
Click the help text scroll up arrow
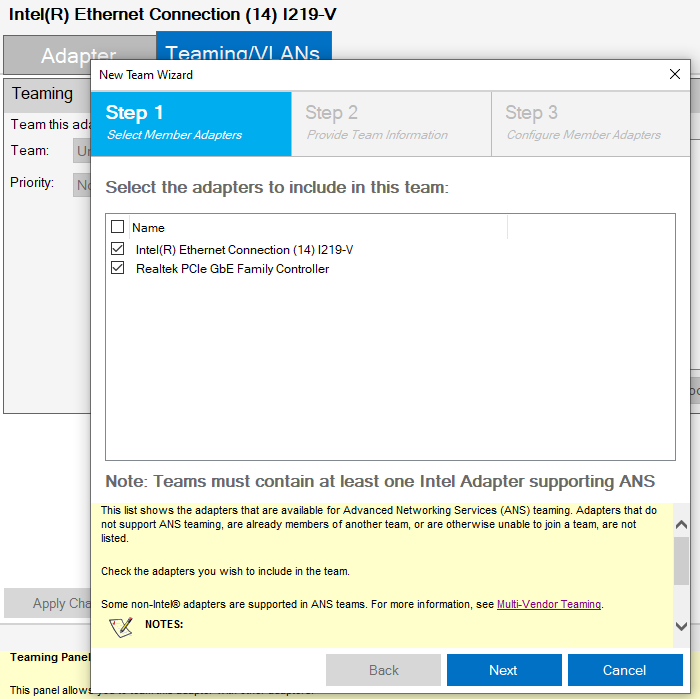click(681, 524)
